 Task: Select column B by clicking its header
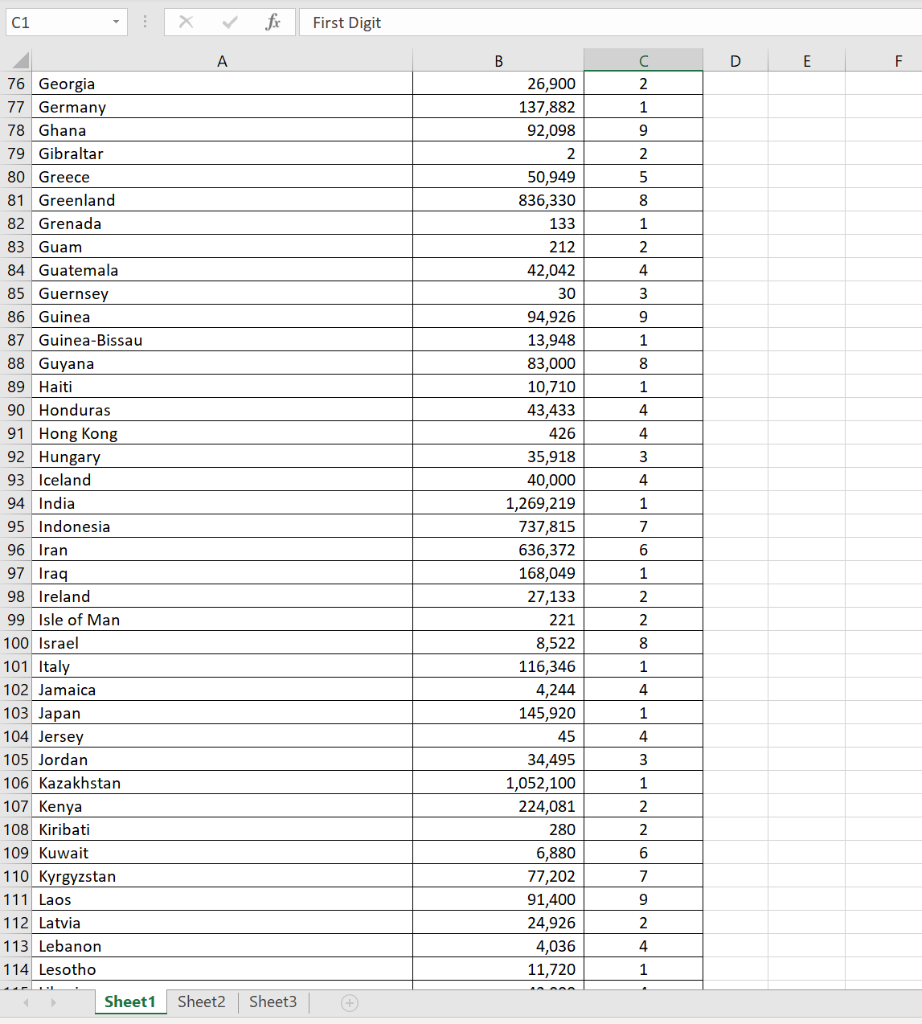click(498, 60)
